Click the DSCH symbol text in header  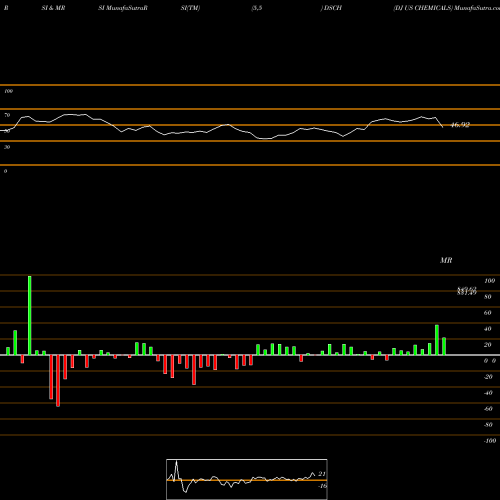(x=333, y=8)
